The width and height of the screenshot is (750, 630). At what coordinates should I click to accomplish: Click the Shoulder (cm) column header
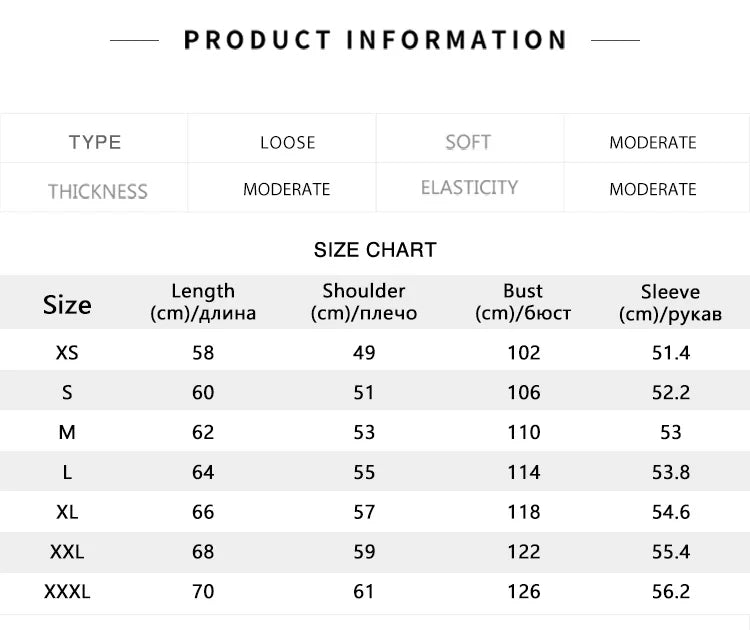tap(364, 302)
